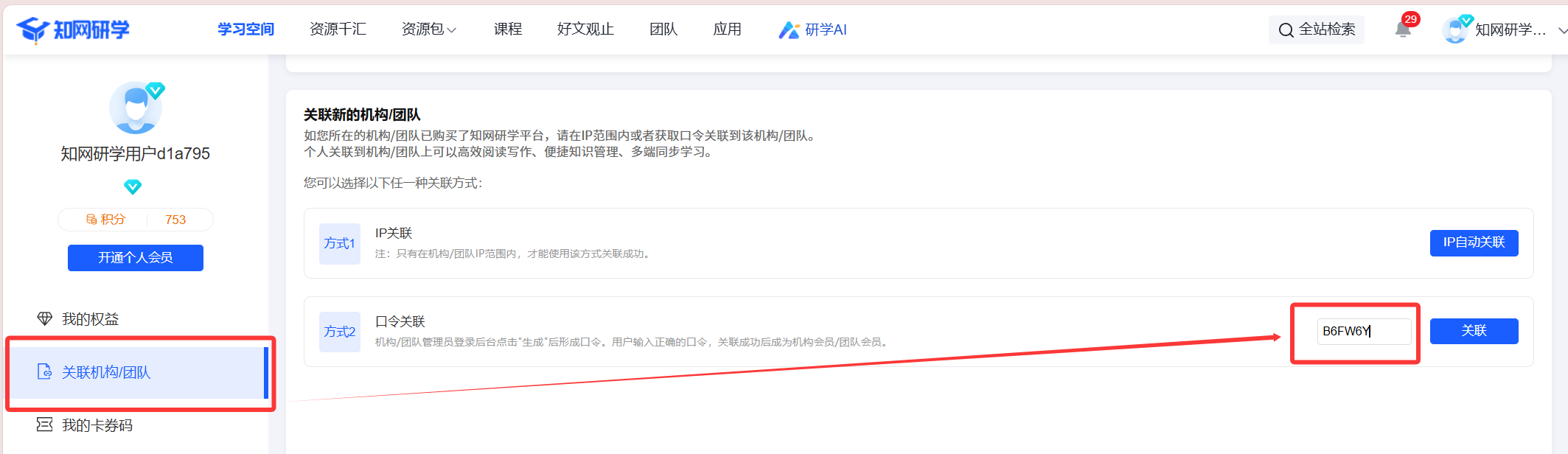Click the user avatar in top bar
Image resolution: width=1568 pixels, height=454 pixels.
click(x=1455, y=29)
